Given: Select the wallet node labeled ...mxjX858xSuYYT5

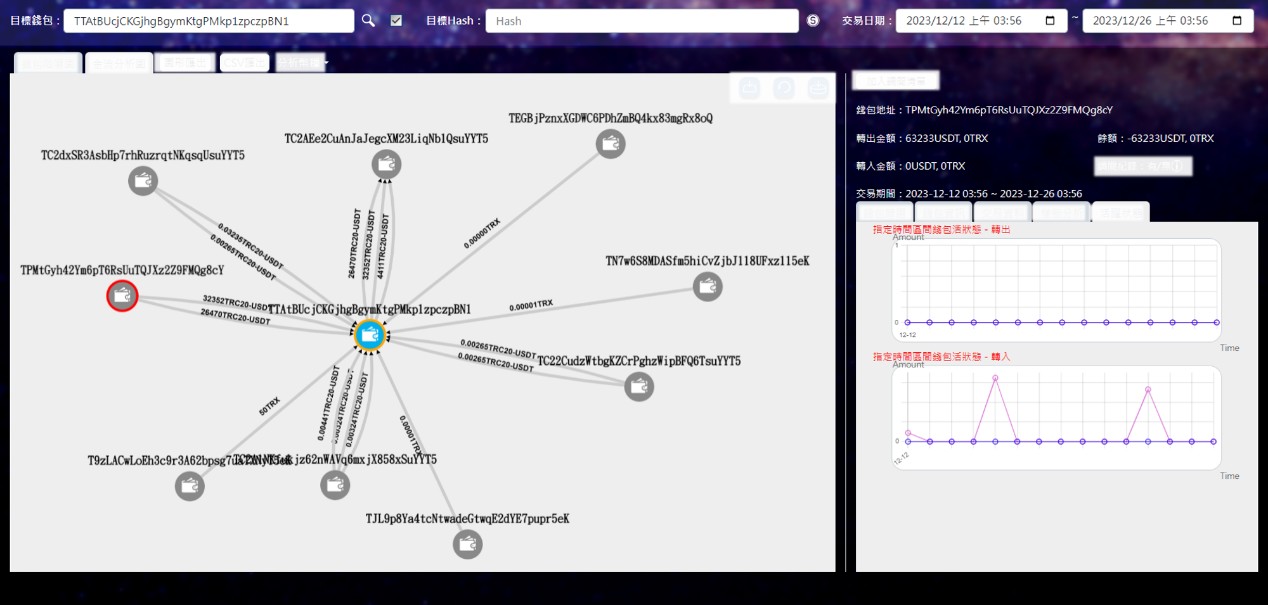Looking at the screenshot, I should tap(335, 485).
